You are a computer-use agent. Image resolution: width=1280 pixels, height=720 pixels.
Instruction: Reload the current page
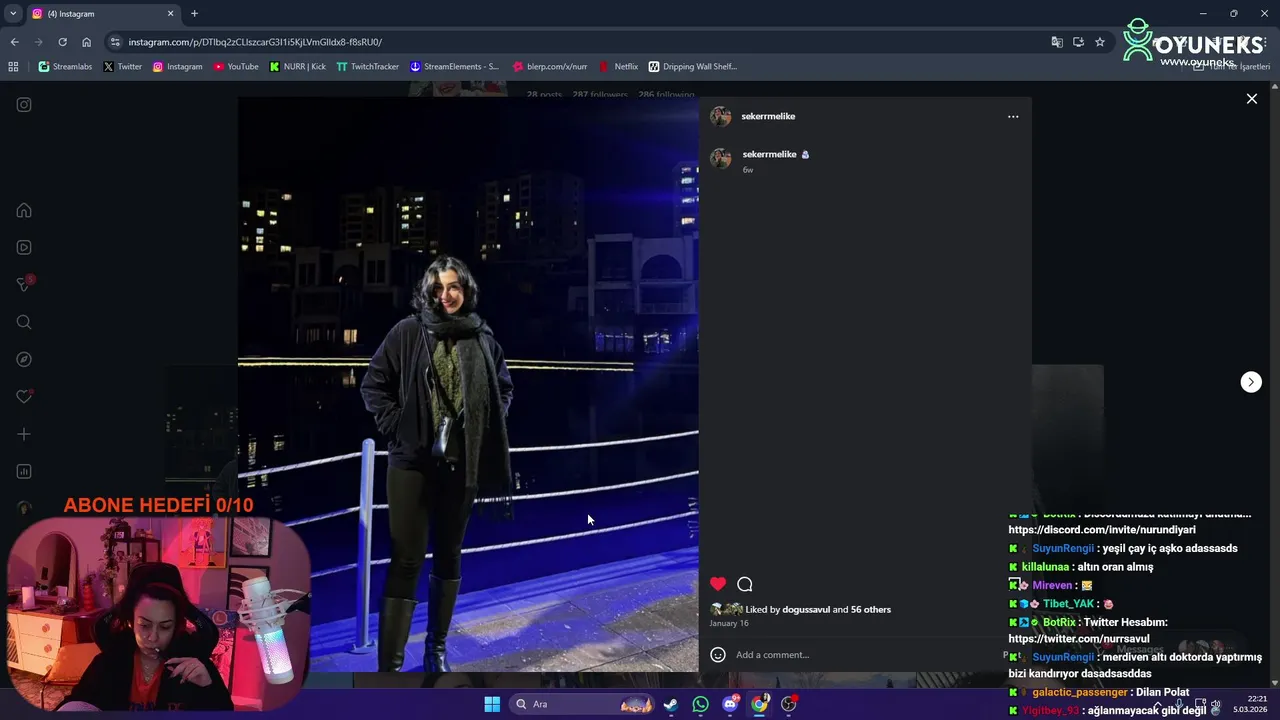pos(62,42)
